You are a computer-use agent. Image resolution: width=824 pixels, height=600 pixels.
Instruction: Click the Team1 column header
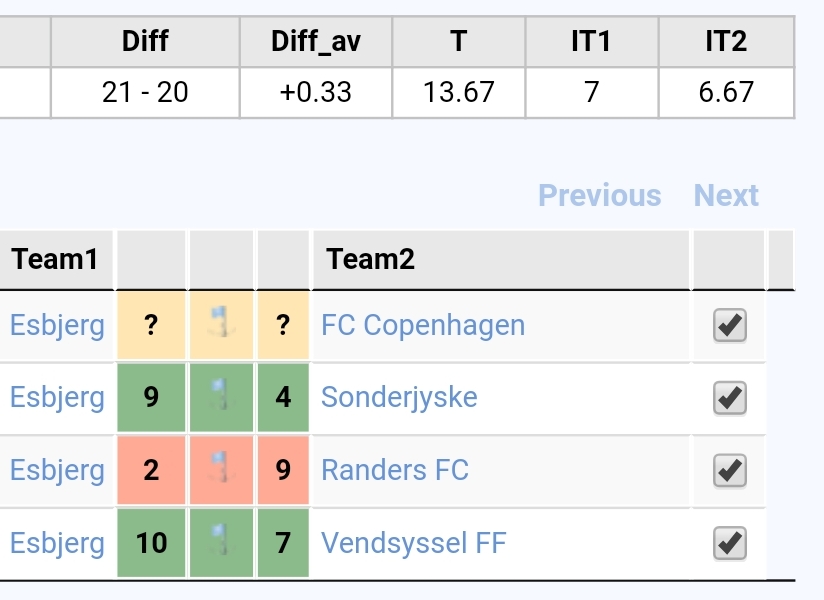click(56, 260)
